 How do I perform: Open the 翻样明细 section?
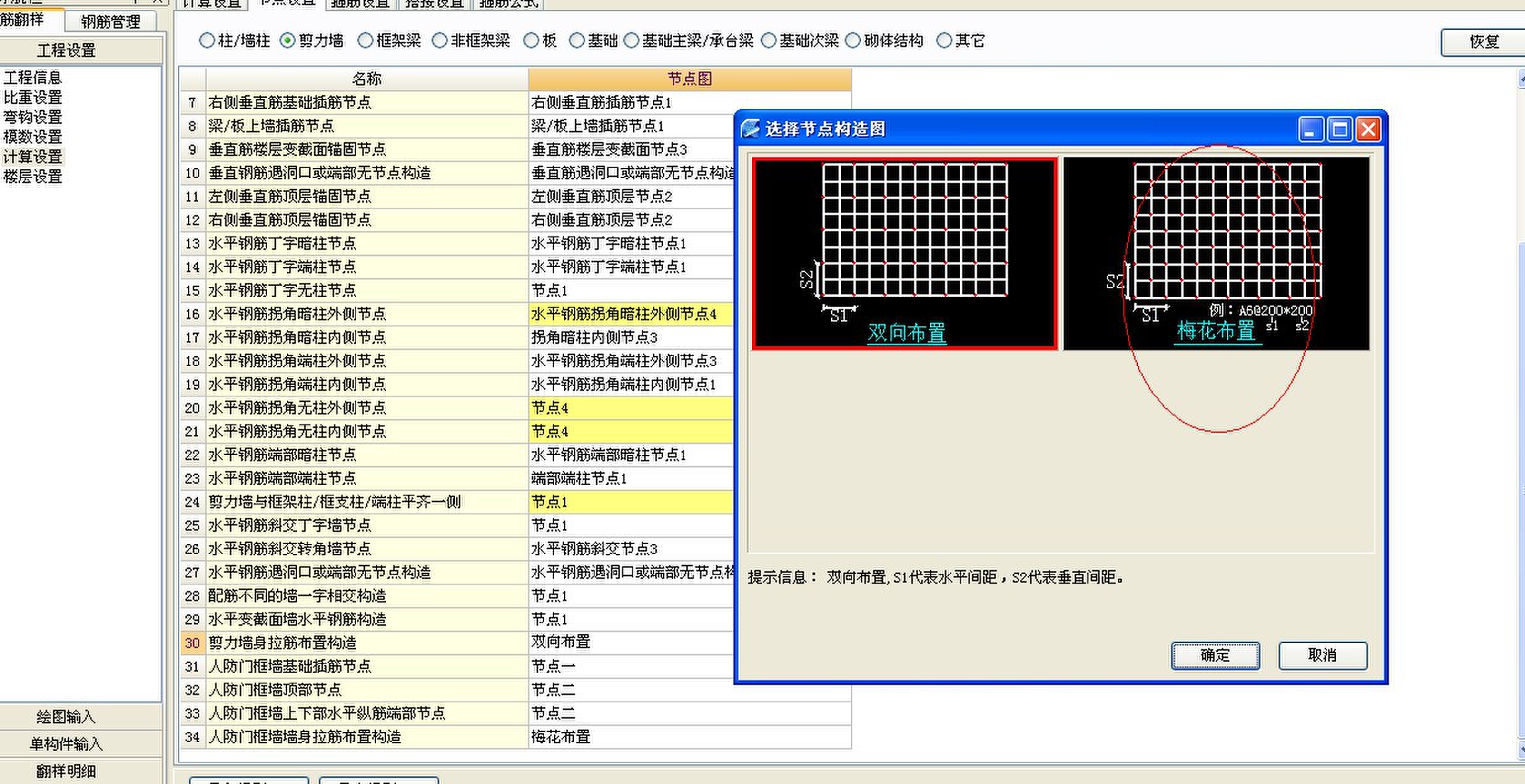click(x=81, y=771)
